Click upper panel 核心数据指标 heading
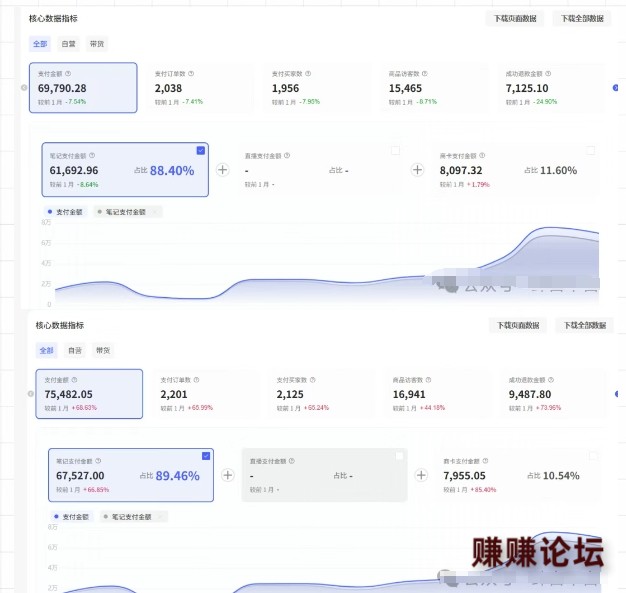The height and width of the screenshot is (593, 626). (x=53, y=18)
